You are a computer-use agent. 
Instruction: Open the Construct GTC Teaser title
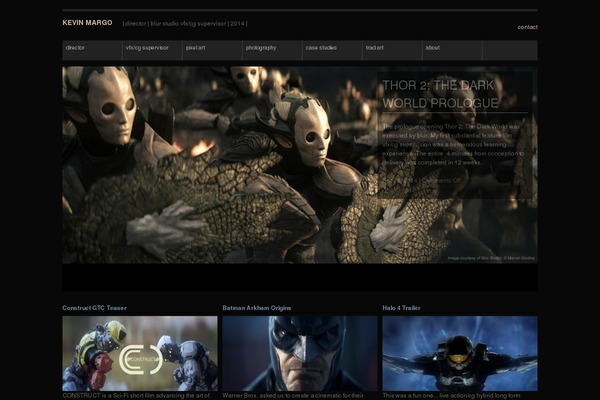tap(94, 308)
